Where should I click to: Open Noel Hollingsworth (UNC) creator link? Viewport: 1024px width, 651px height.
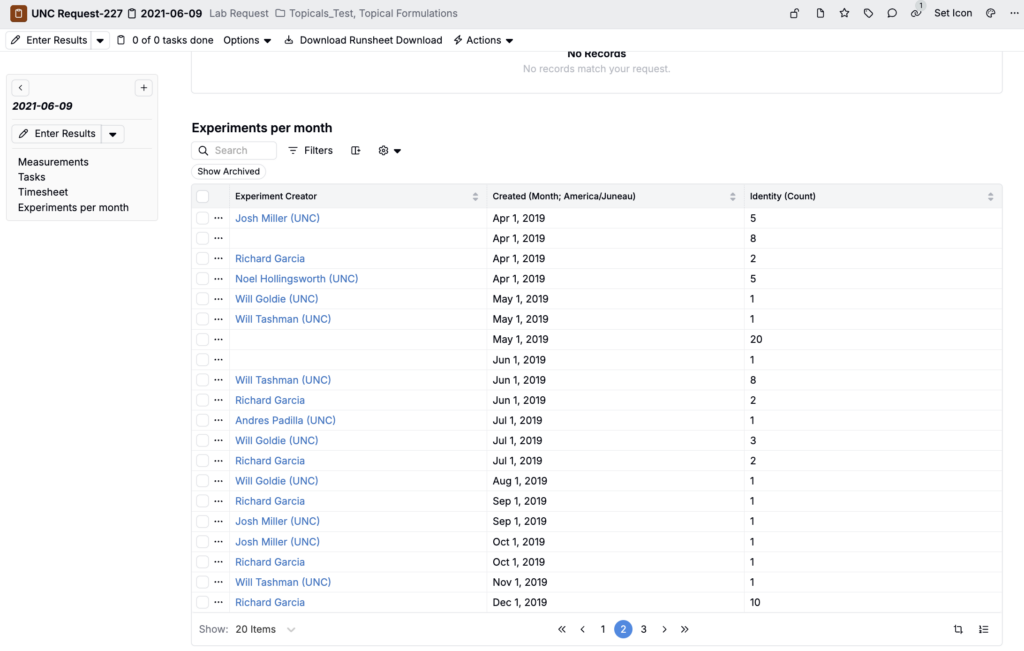tap(296, 279)
